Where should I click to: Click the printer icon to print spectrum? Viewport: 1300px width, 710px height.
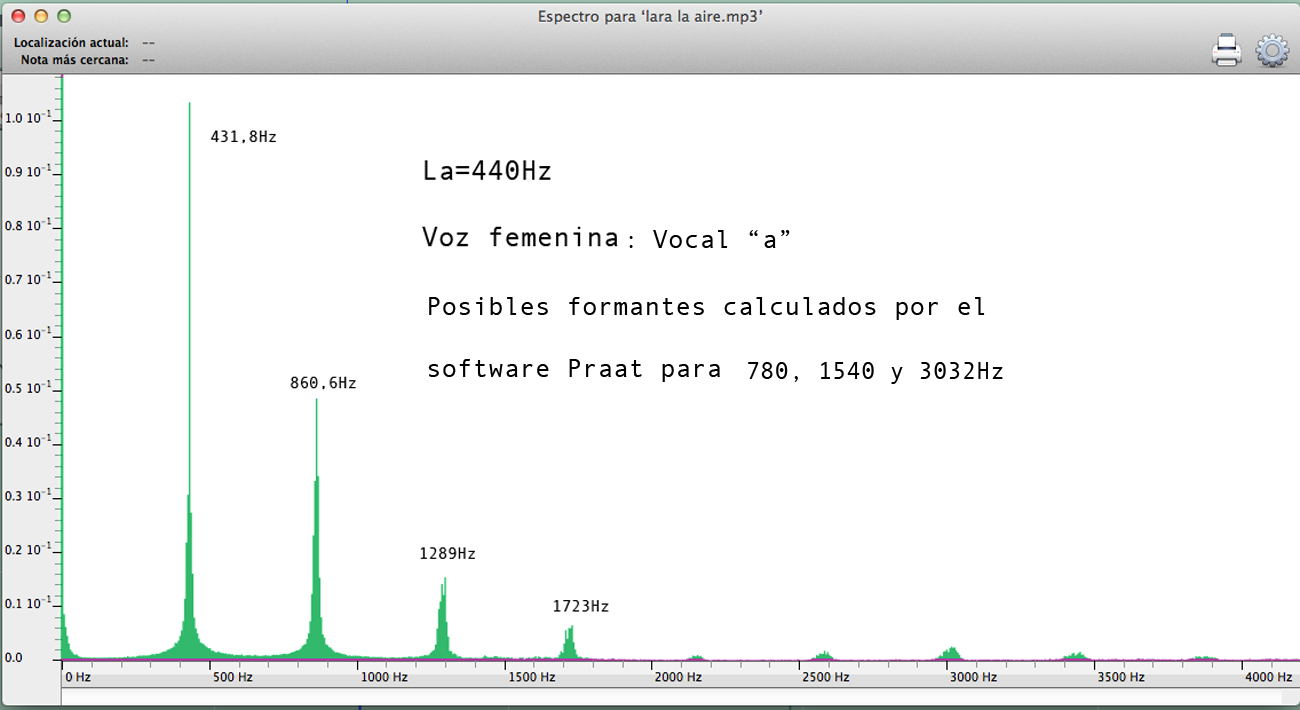pyautogui.click(x=1226, y=50)
